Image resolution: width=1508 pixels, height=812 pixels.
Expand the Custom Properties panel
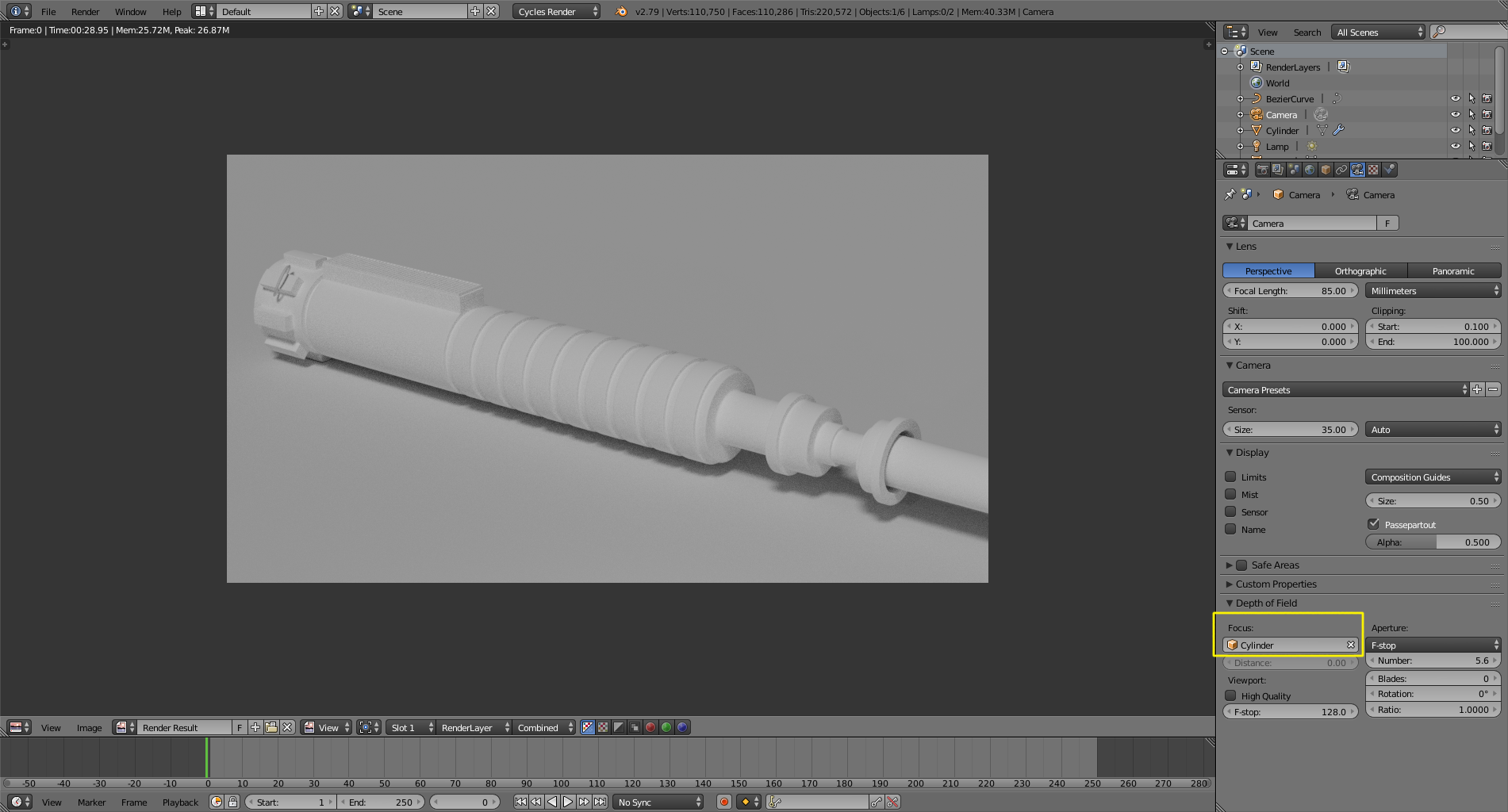coord(1229,584)
